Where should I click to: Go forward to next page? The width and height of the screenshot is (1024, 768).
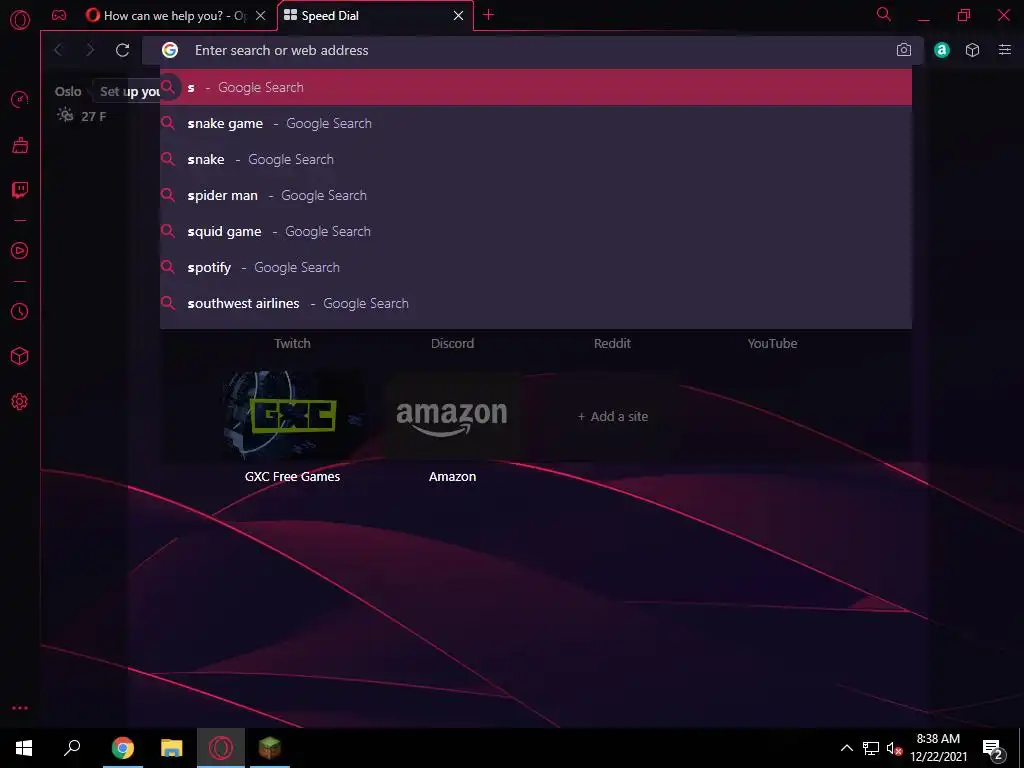pos(90,50)
